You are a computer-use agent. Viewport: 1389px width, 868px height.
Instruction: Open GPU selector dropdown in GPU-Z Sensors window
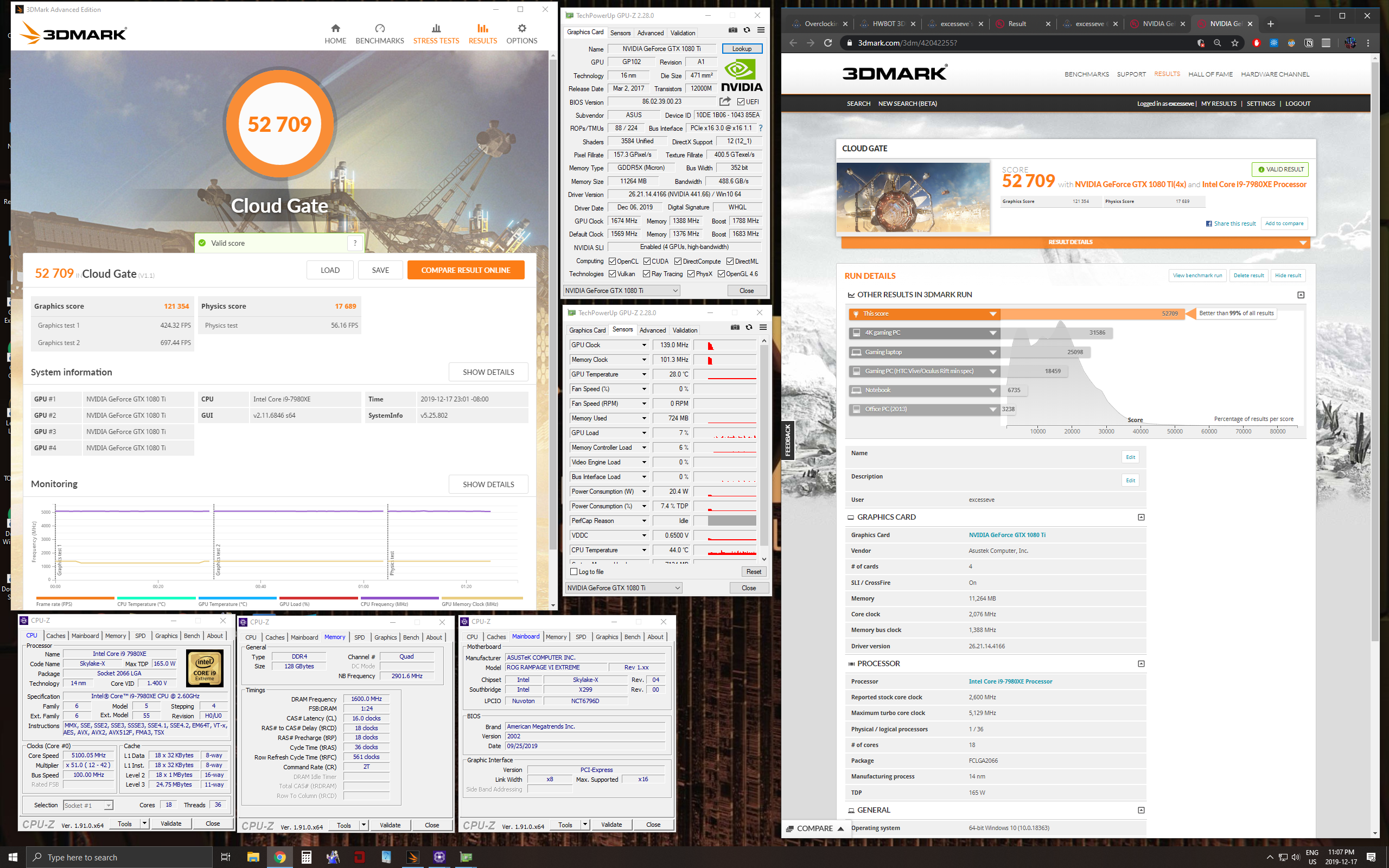[x=624, y=588]
